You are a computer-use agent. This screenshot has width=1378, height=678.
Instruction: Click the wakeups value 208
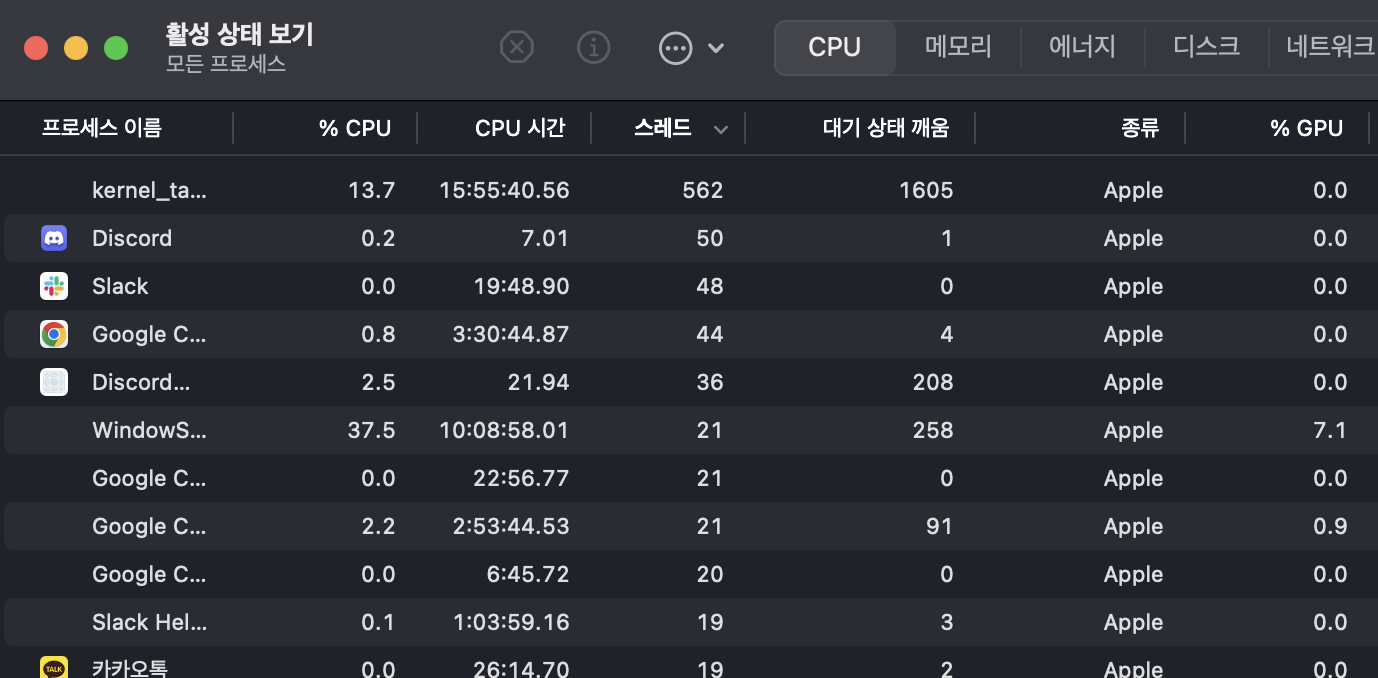point(933,382)
